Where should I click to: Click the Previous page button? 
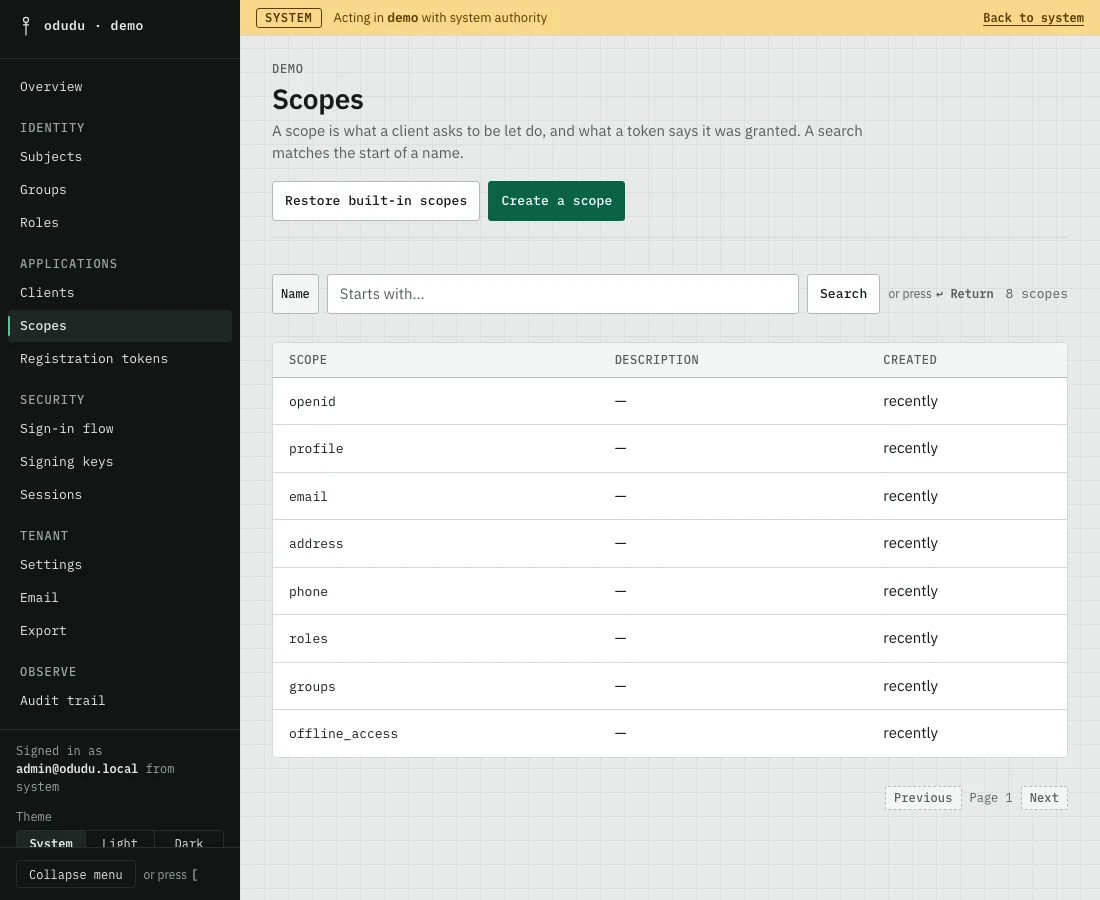(x=923, y=798)
